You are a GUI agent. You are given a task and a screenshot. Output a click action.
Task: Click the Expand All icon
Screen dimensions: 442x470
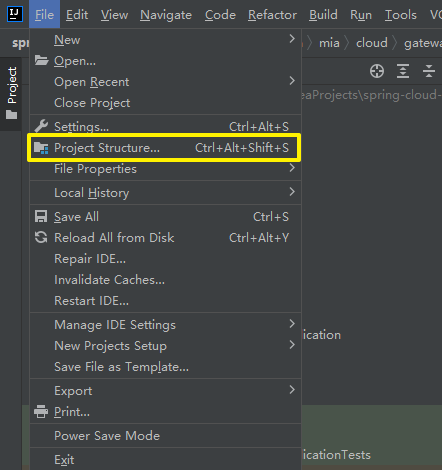(403, 71)
